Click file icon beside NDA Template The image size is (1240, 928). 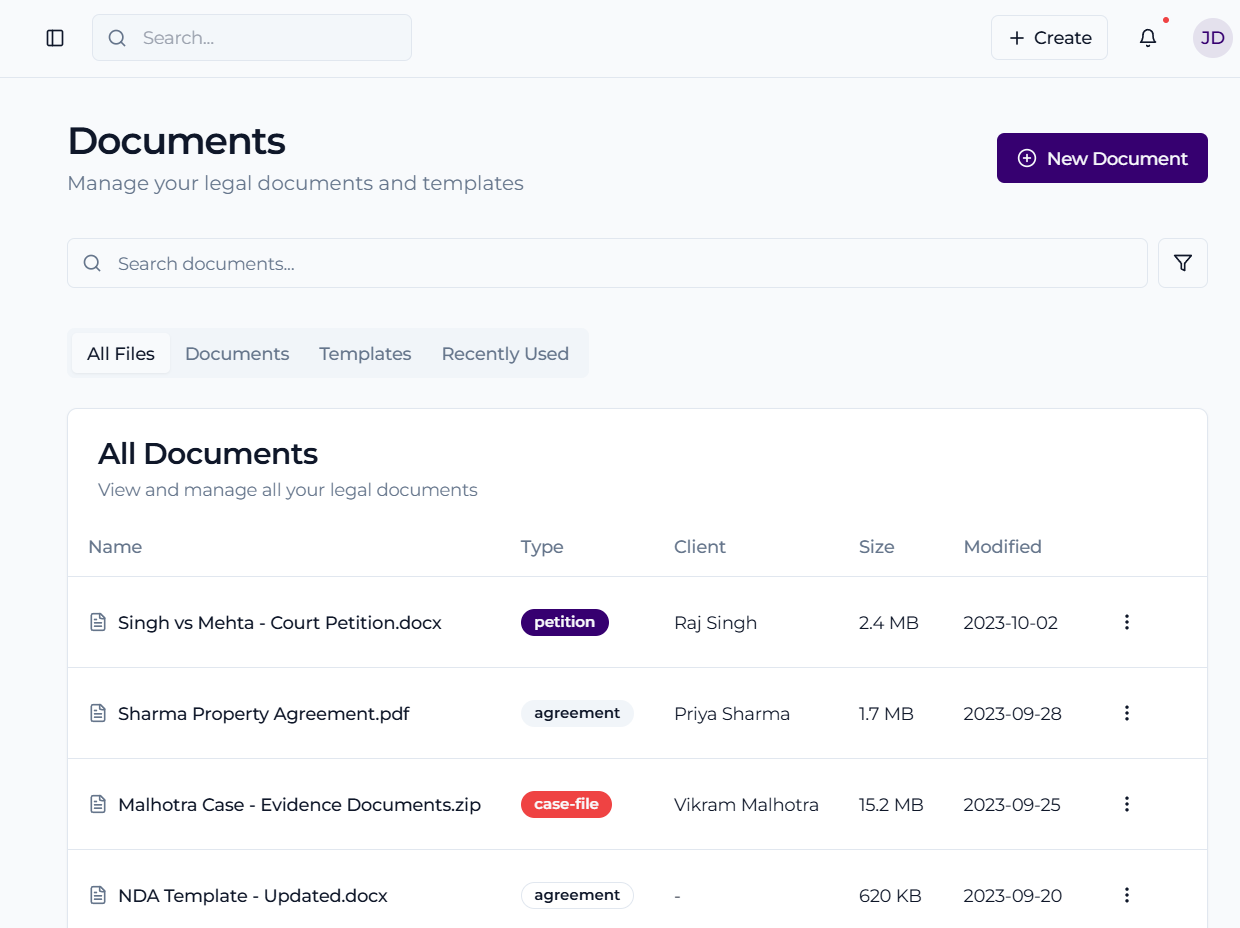(98, 896)
